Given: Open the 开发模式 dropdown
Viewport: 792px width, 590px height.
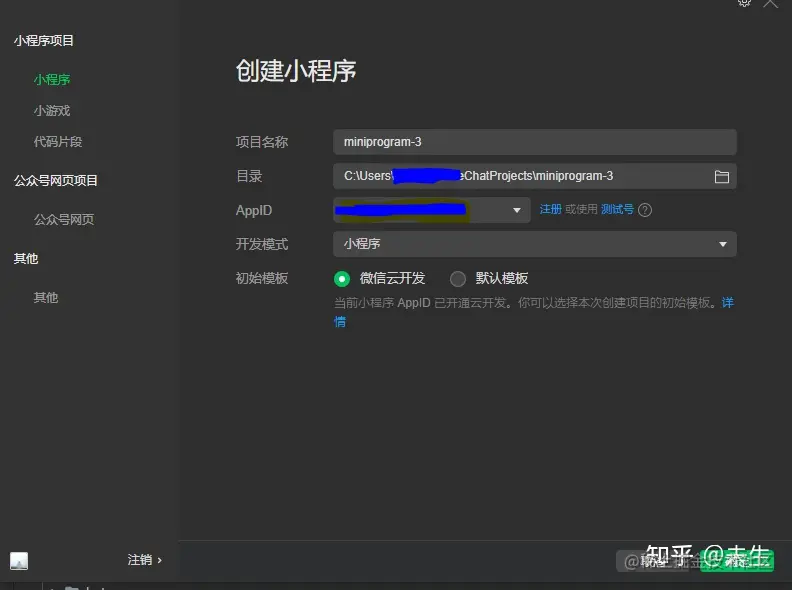Looking at the screenshot, I should [x=534, y=244].
